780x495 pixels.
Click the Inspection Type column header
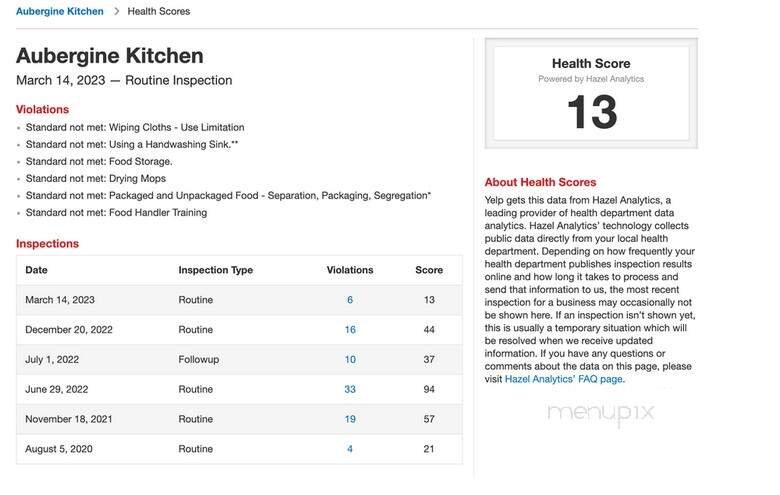[215, 270]
